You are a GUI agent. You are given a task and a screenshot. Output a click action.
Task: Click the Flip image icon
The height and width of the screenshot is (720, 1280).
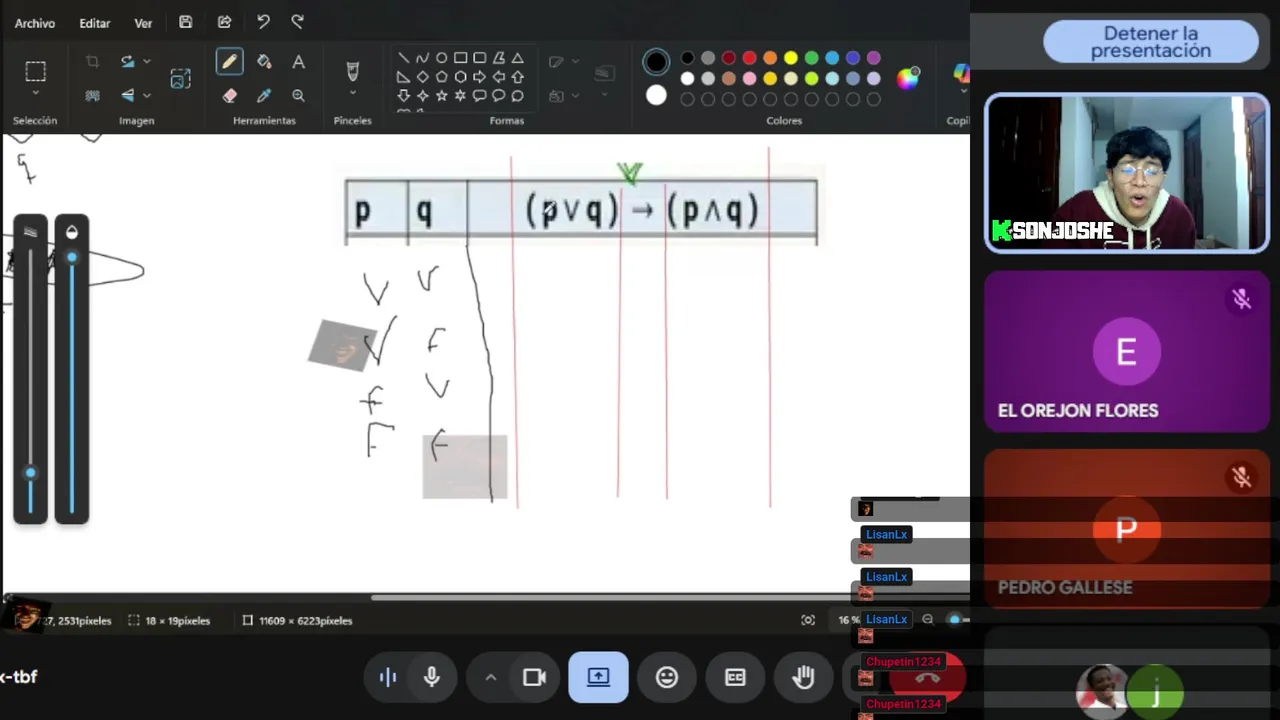127,95
